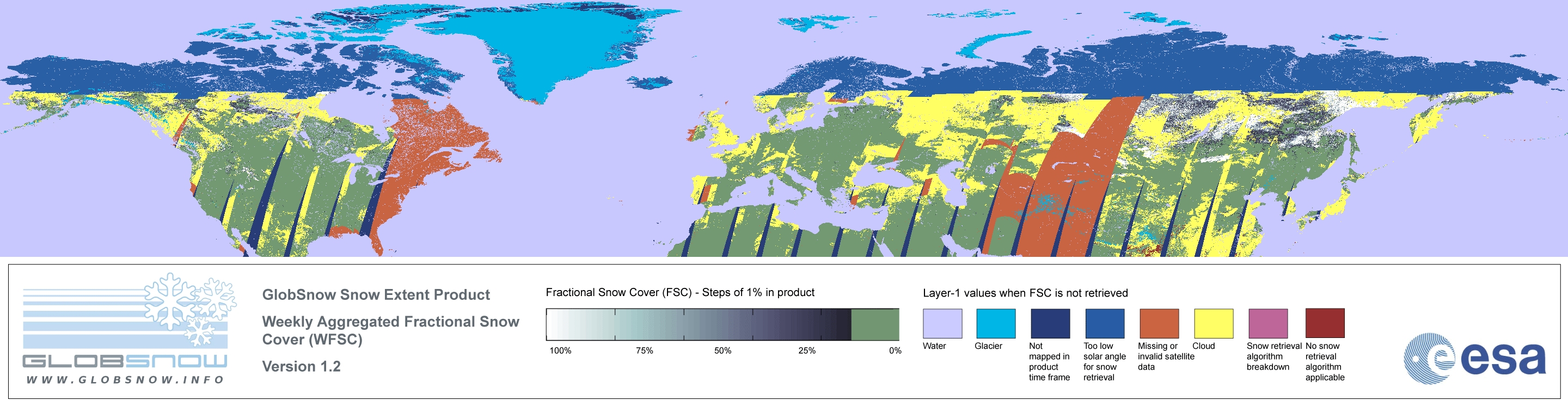Click the 'GlobSnow Snow Extent Product' title
The height and width of the screenshot is (406, 1568).
point(376,294)
